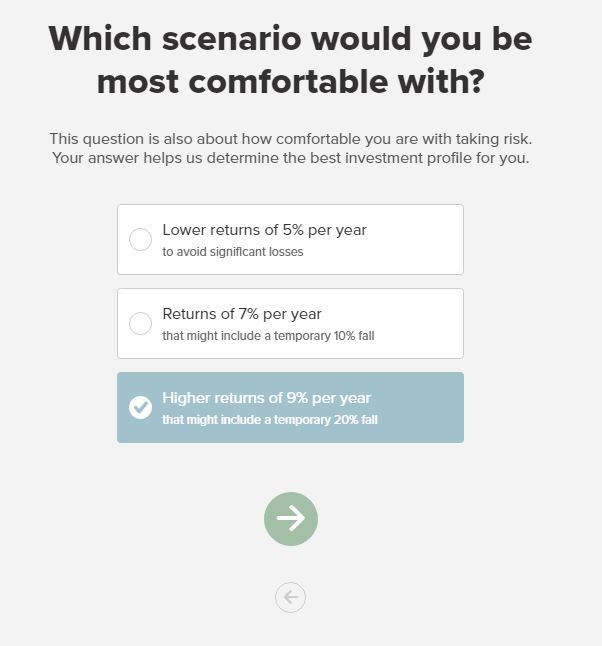Click the white checkmark icon on the 9% option
This screenshot has height=646, width=602.
click(141, 407)
